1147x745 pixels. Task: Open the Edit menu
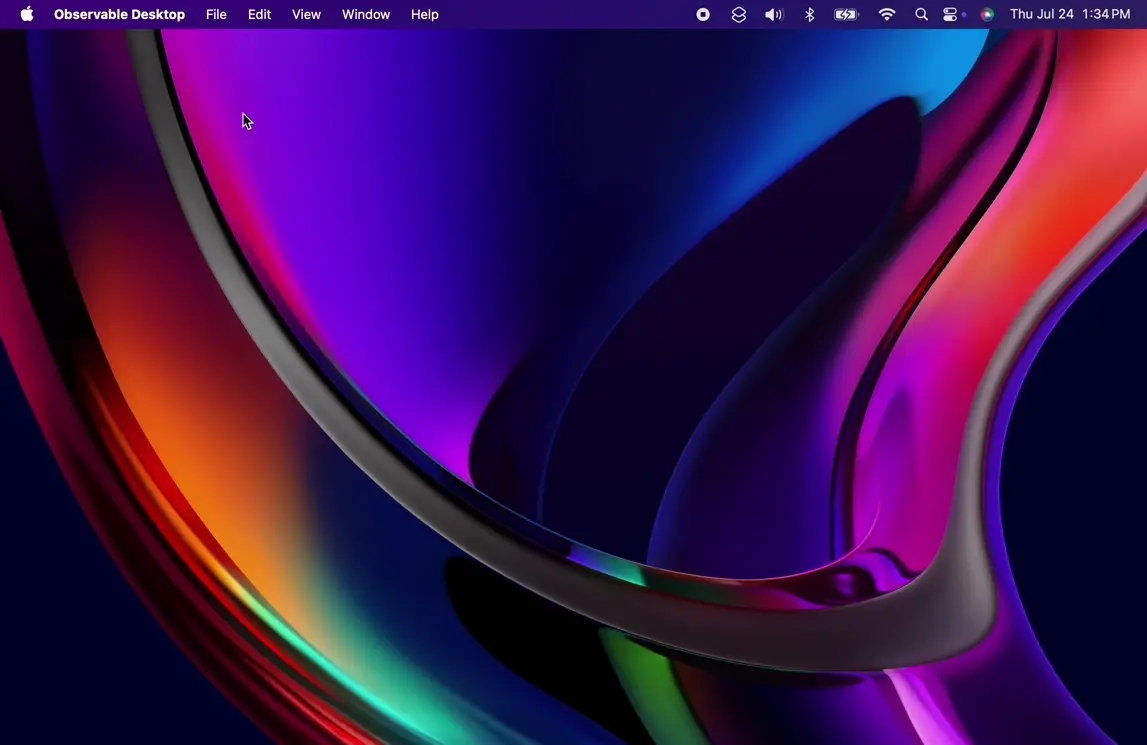(259, 14)
